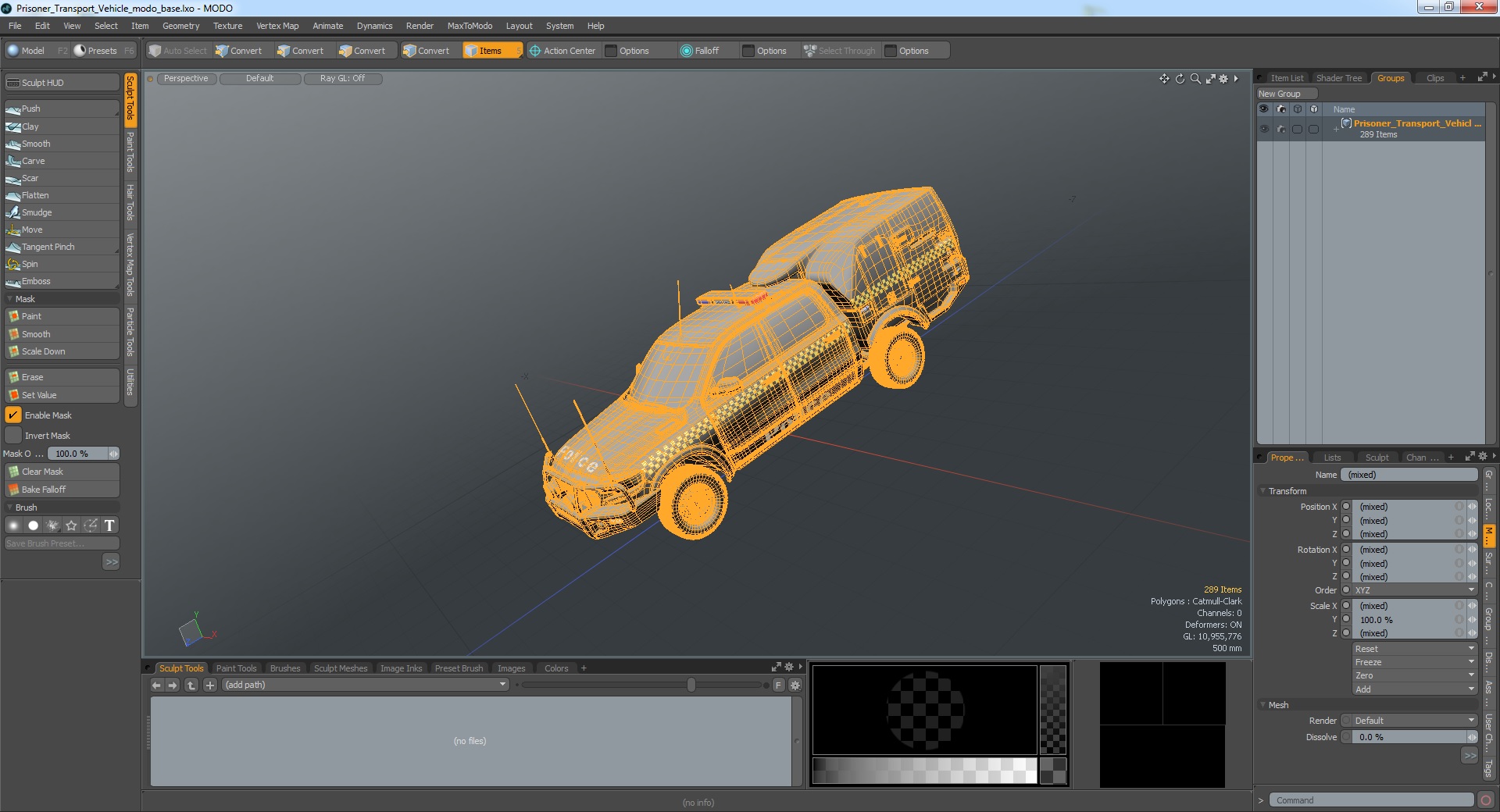Select the Clay sculpt tool
Viewport: 1500px width, 812px height.
[62, 126]
